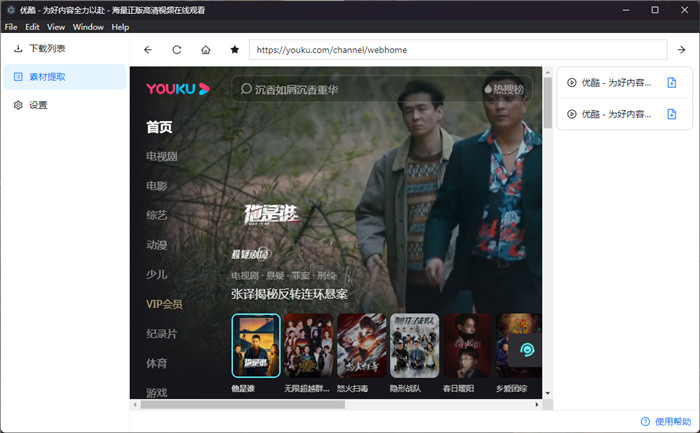This screenshot has width=700, height=433.
Task: Open 设置 in the sidebar
Action: click(x=38, y=105)
